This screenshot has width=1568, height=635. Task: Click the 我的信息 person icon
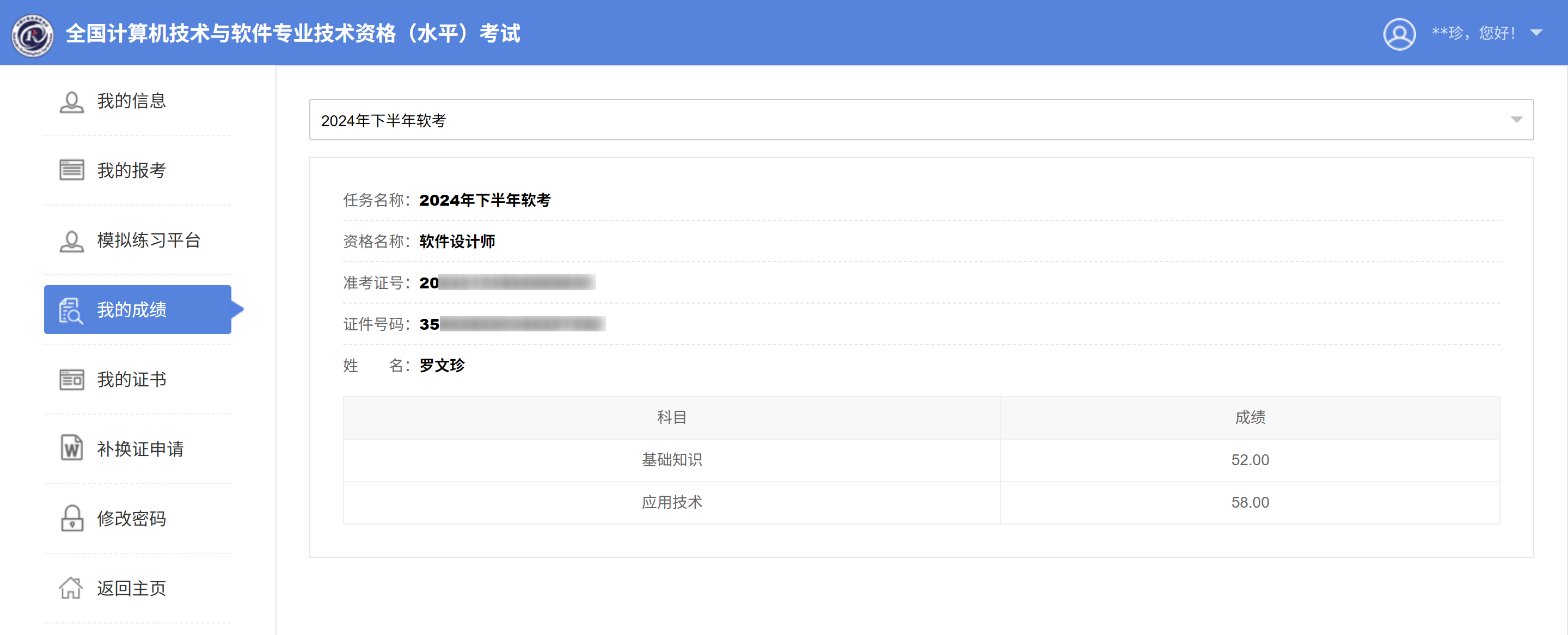tap(71, 102)
